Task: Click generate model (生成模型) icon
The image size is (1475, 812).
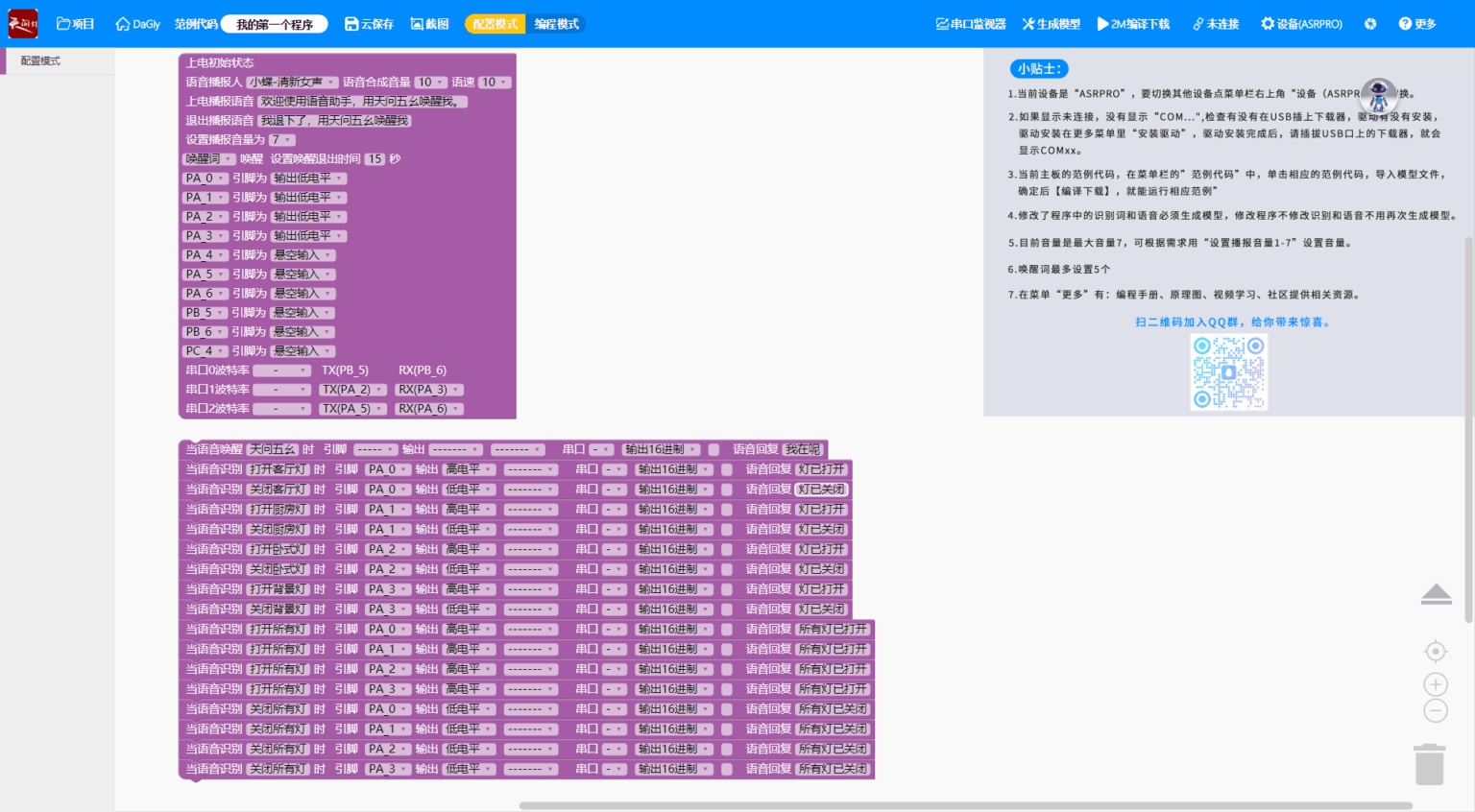Action: tap(1028, 24)
